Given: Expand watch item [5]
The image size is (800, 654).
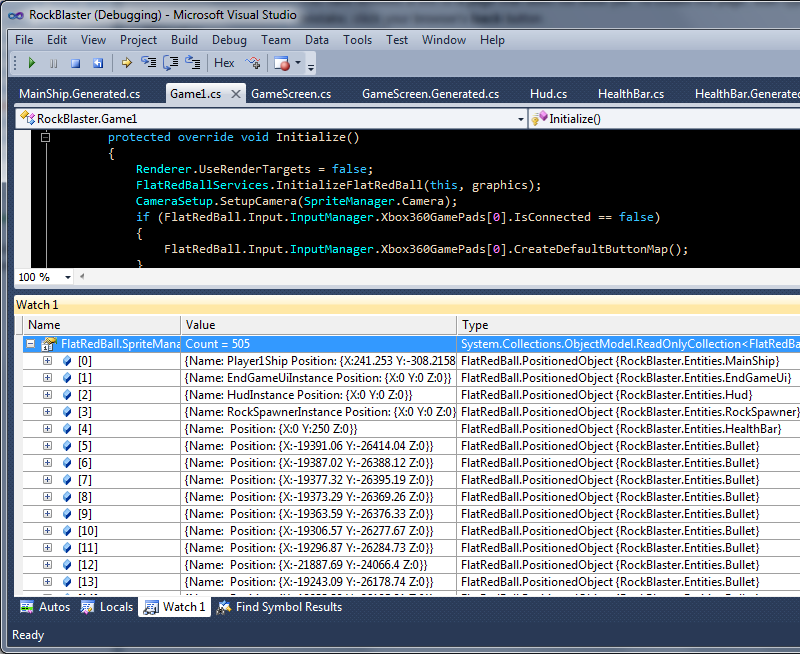Looking at the screenshot, I should 47,445.
